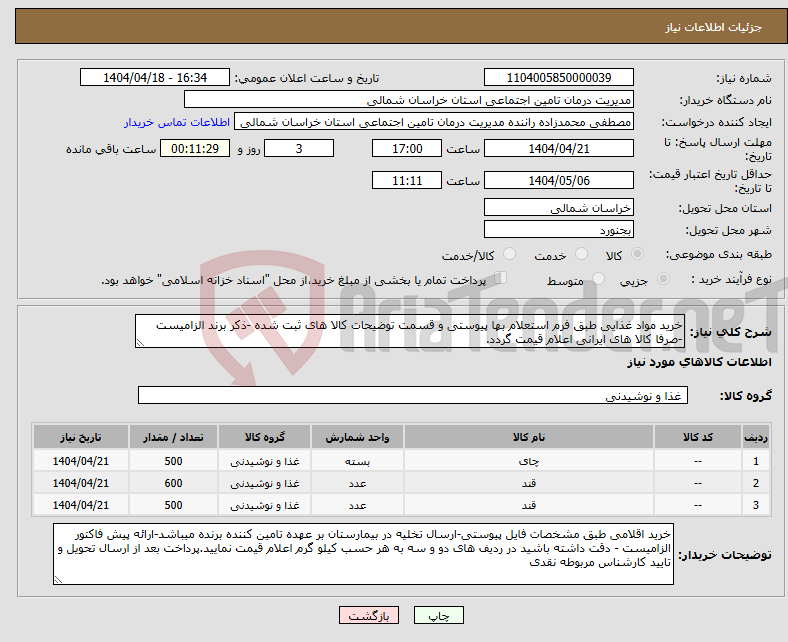Click the announcement date field 1404/04/18 - 16:34
The width and height of the screenshot is (788, 642).
155,77
